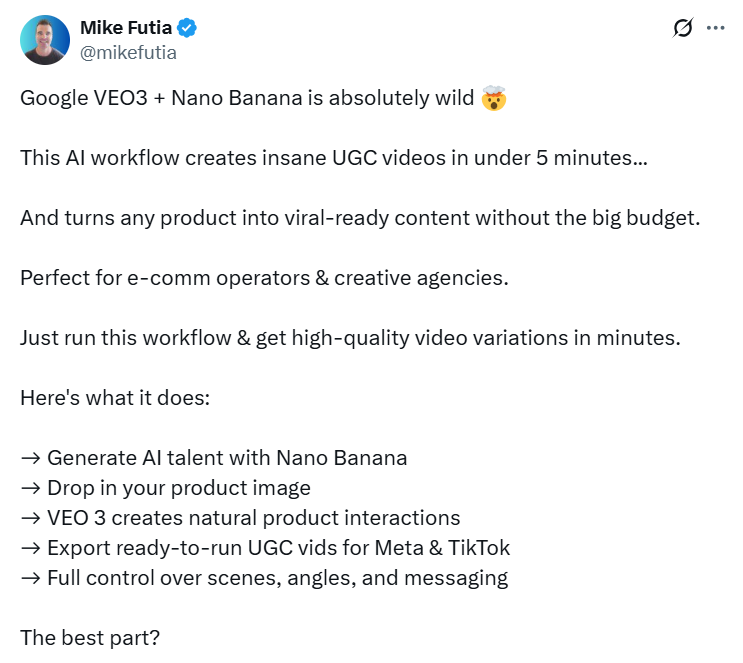Viewport: 743px width, 663px height.
Task: Click the Grok icon on the post
Action: [683, 29]
